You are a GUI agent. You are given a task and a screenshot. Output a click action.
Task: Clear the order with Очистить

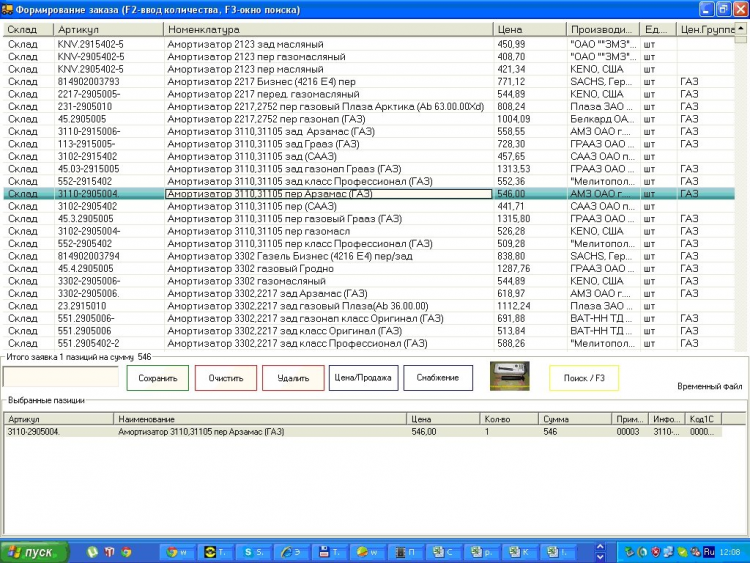coord(226,378)
